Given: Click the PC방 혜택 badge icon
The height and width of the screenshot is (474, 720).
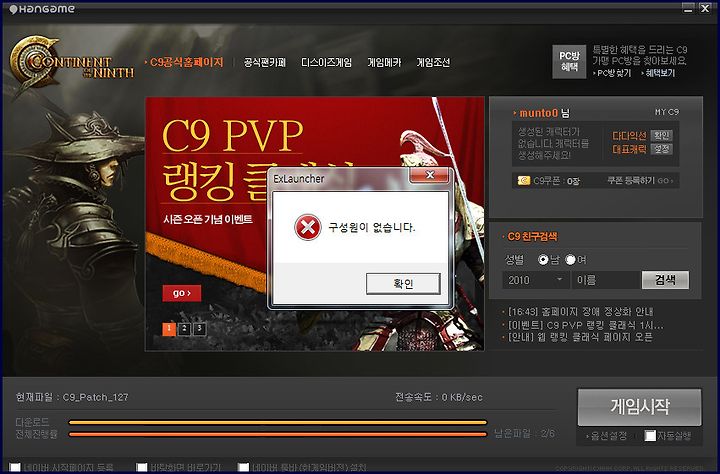Looking at the screenshot, I should pyautogui.click(x=569, y=62).
